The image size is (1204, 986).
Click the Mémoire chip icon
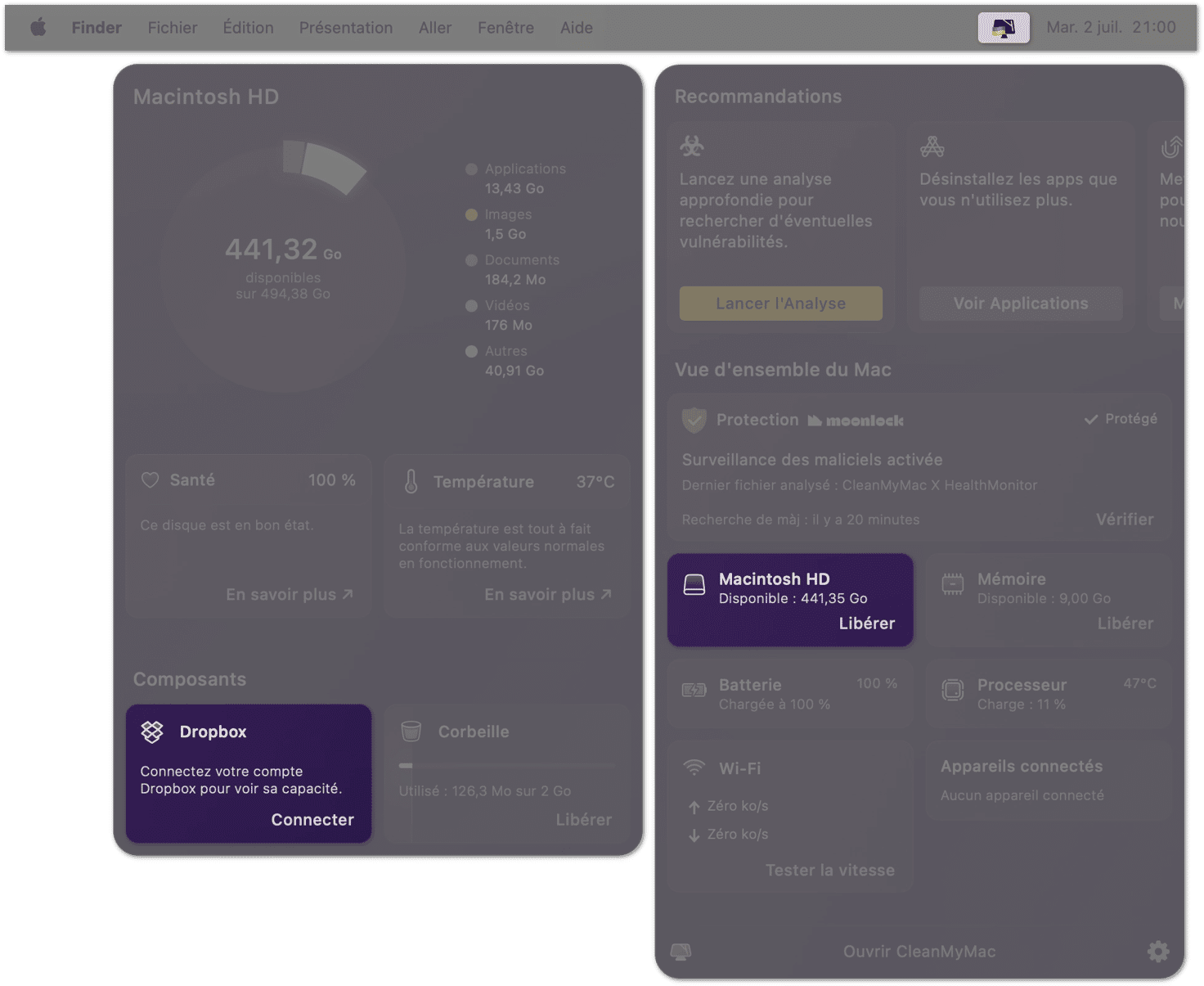coord(953,584)
